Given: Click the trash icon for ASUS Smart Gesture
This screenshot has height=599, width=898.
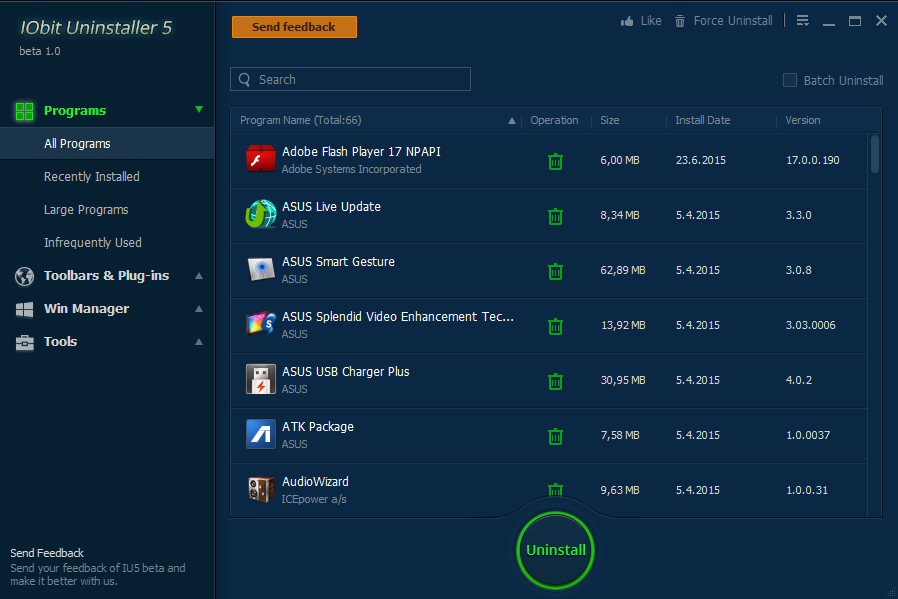Looking at the screenshot, I should pos(555,271).
